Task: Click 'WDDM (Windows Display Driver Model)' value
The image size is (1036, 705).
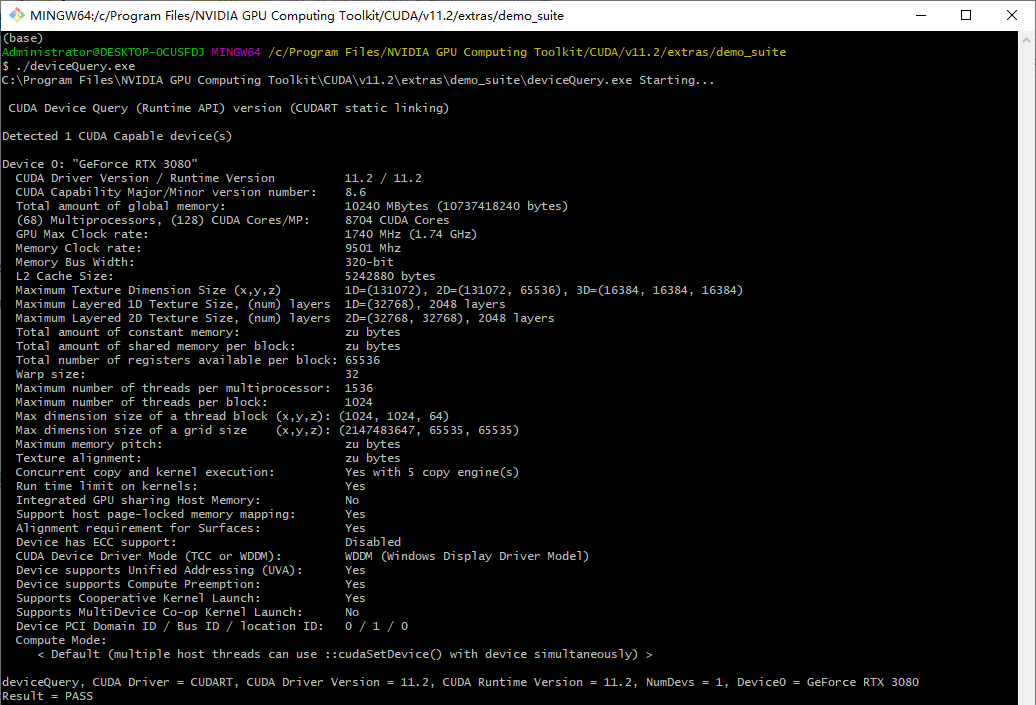Action: point(466,556)
